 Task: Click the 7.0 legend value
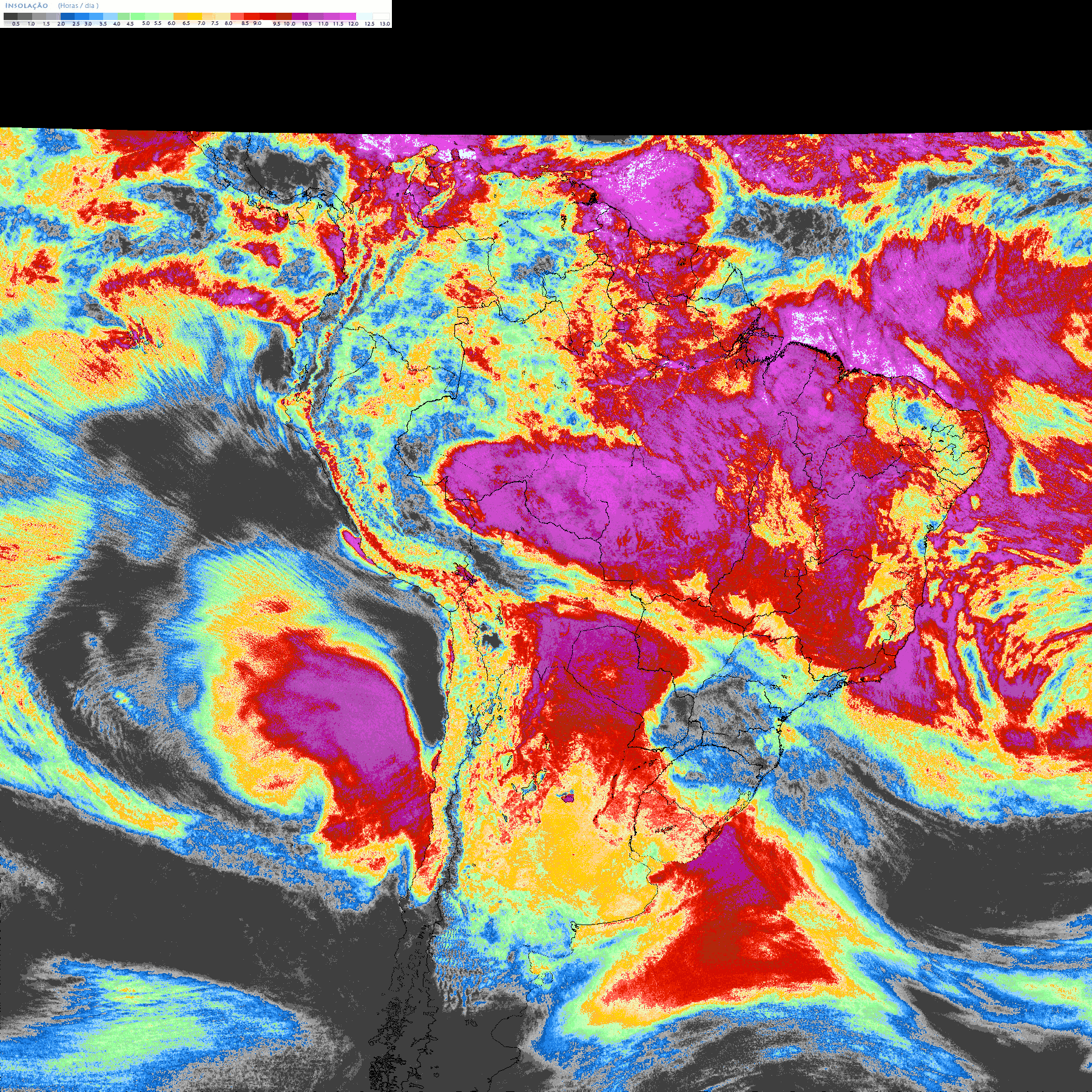point(201,23)
